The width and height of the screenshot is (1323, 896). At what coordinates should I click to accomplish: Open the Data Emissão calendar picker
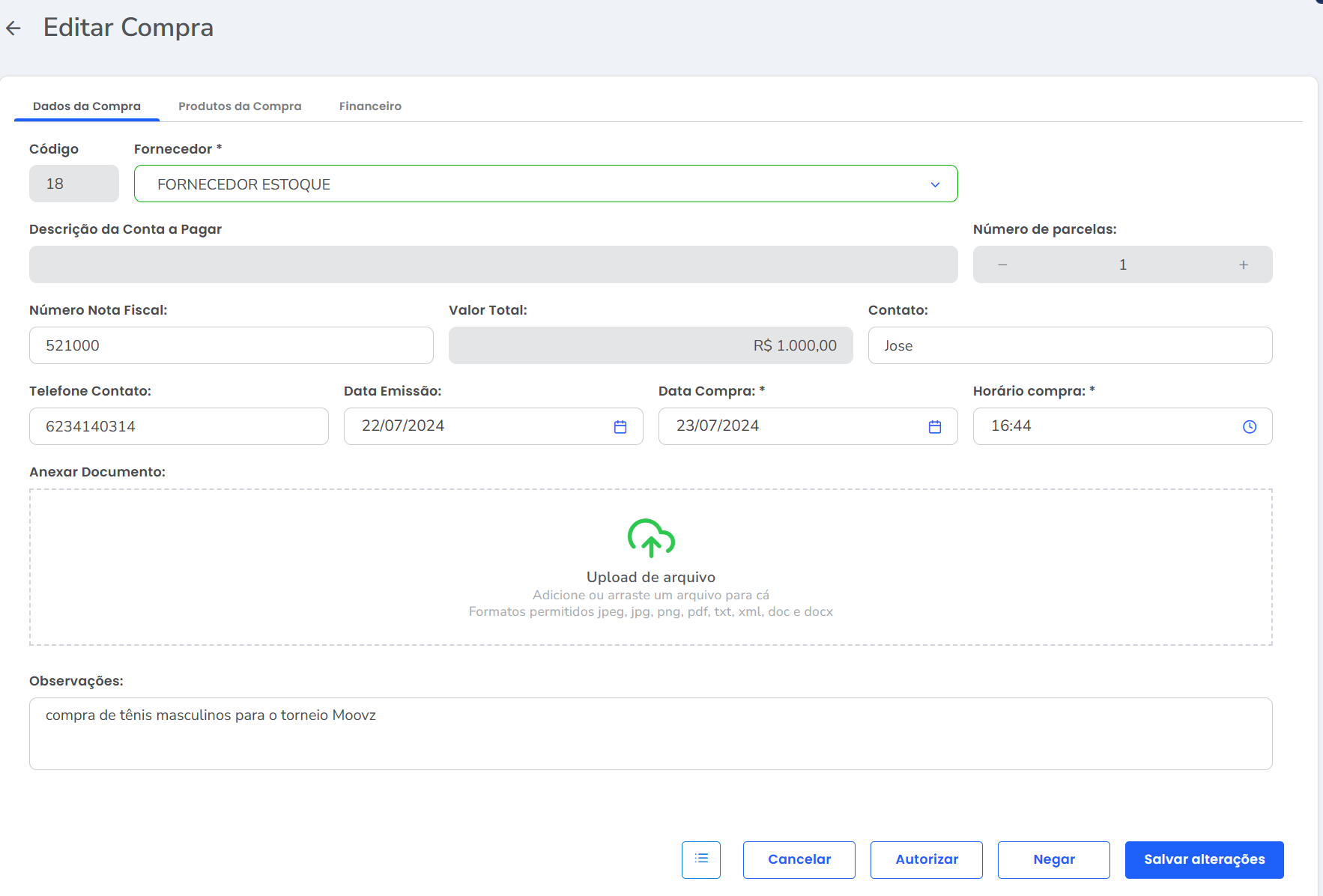tap(620, 426)
